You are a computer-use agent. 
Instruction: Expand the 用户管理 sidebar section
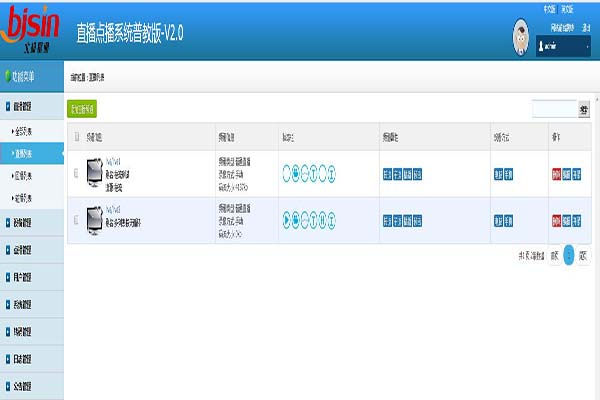click(x=32, y=277)
